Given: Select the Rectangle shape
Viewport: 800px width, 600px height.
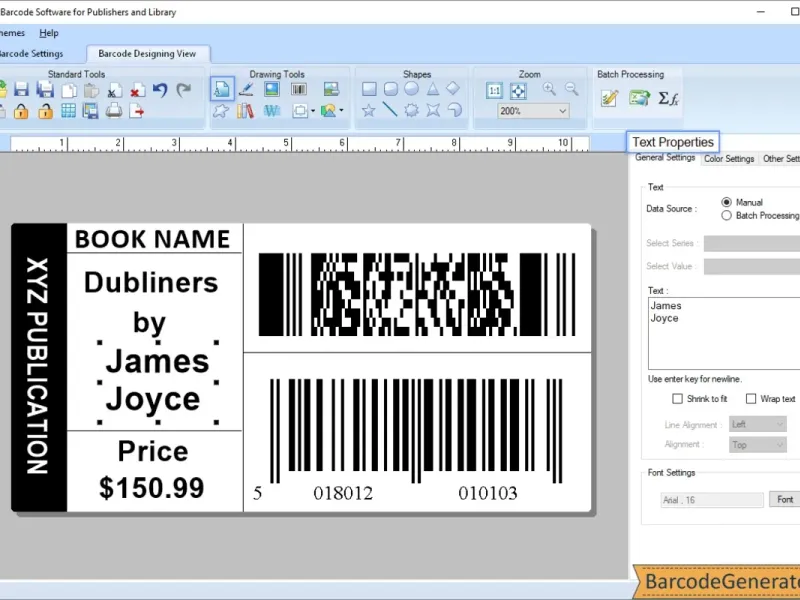Looking at the screenshot, I should point(369,89).
